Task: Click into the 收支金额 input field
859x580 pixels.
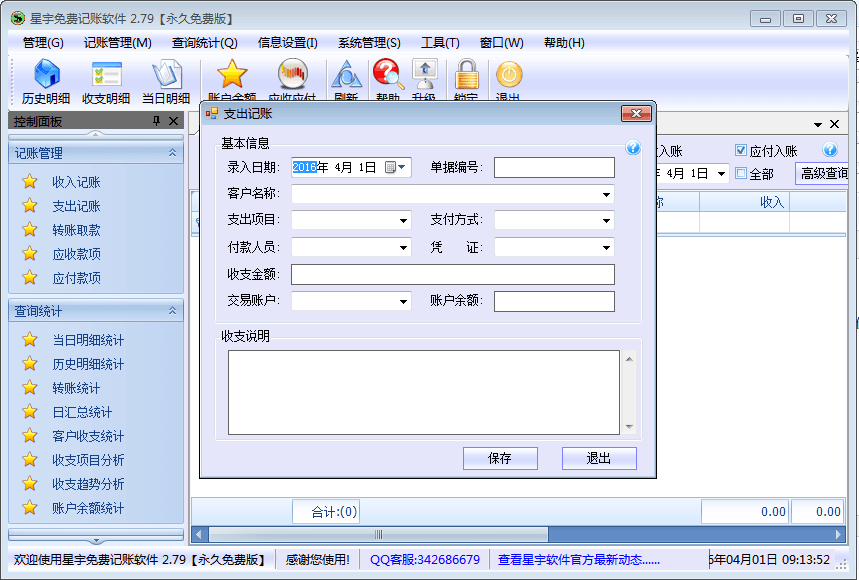Action: tap(452, 274)
